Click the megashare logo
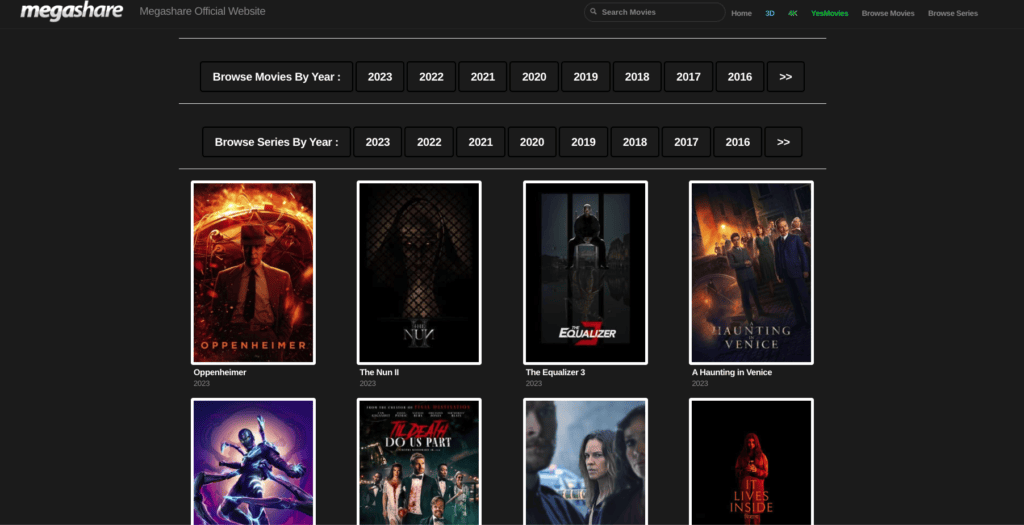Image resolution: width=1024 pixels, height=525 pixels. 71,11
